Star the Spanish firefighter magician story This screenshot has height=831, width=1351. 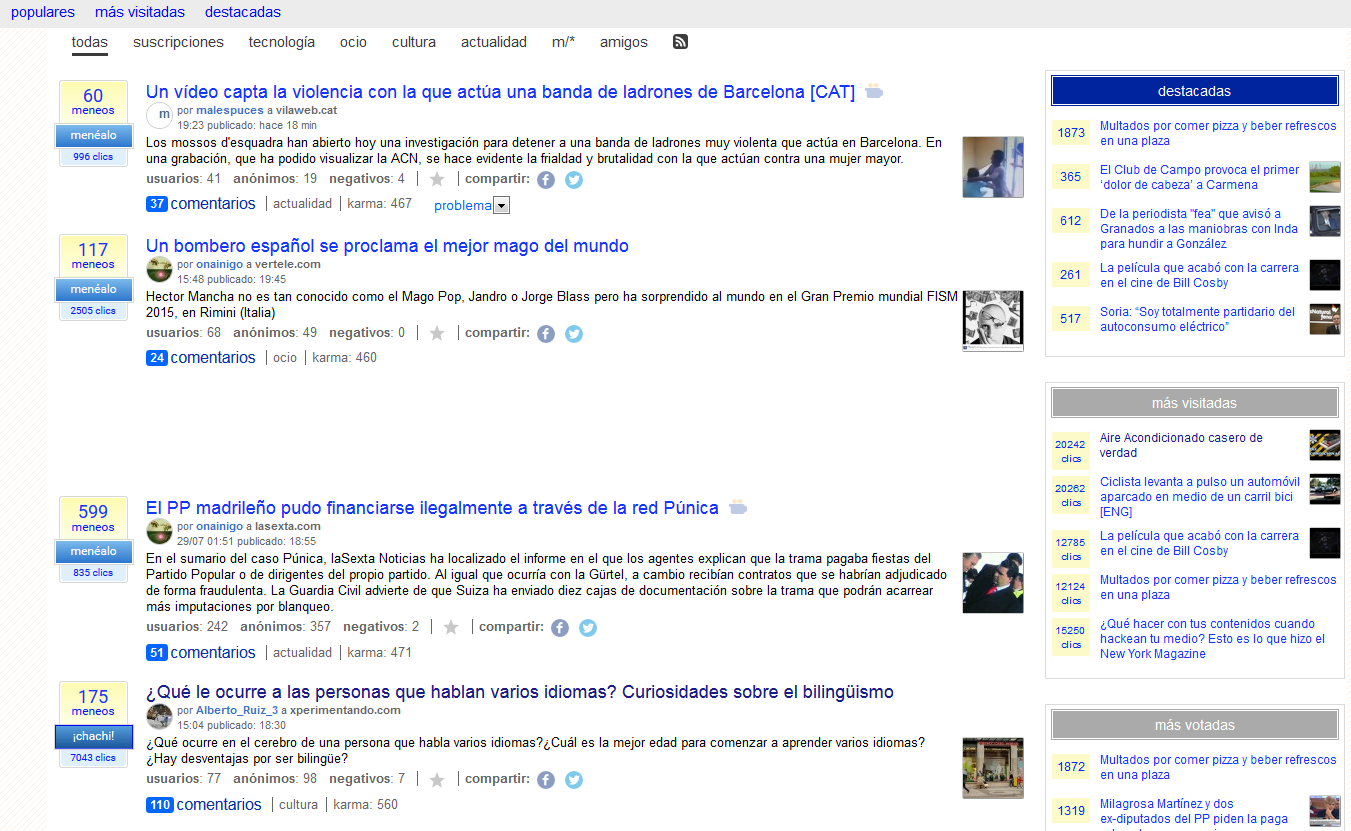coord(437,334)
